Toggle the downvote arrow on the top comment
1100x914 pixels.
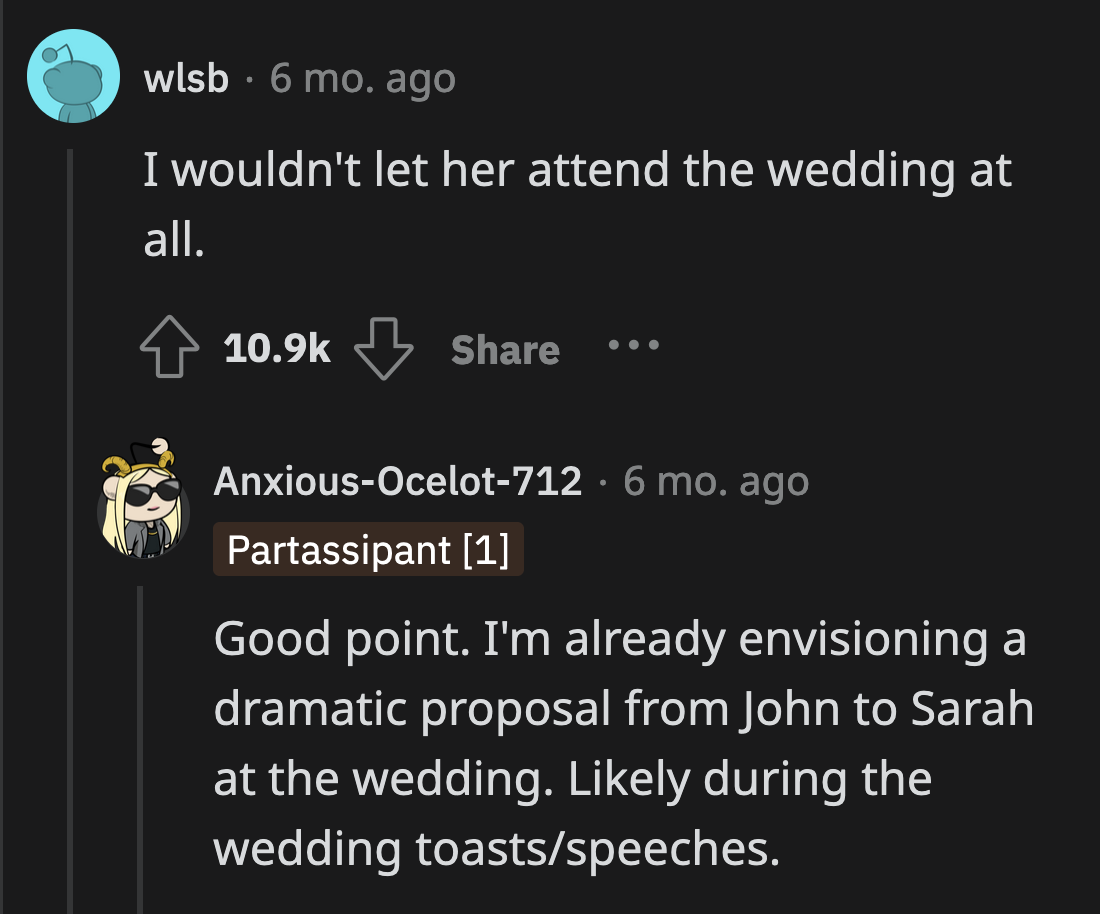tap(385, 348)
